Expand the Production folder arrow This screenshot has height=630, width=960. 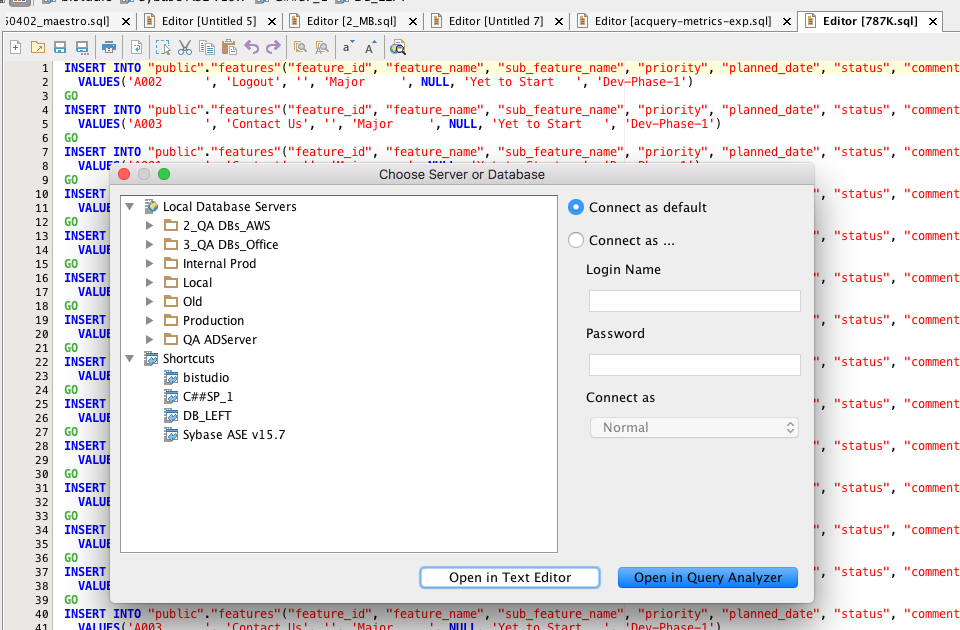149,320
